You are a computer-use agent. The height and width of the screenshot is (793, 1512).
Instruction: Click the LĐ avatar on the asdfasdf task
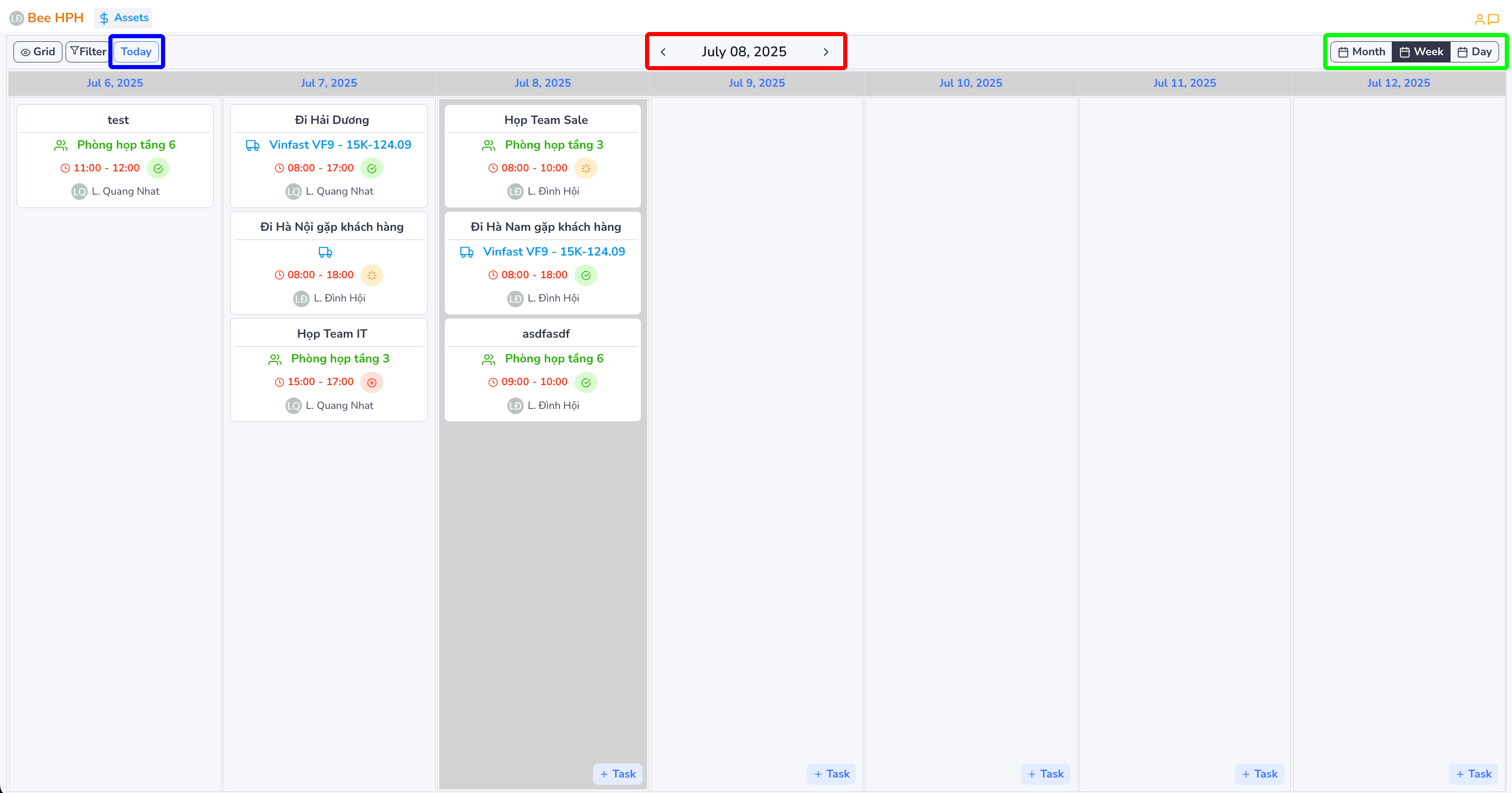(515, 405)
